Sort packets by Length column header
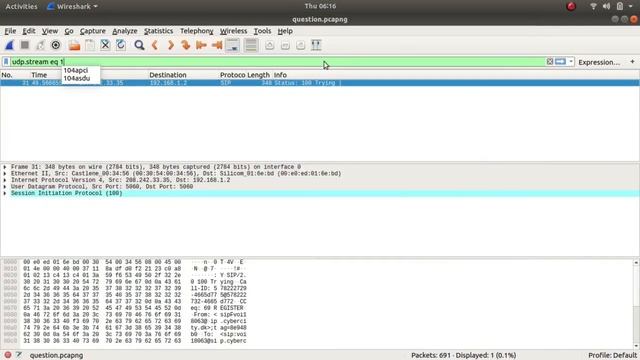The height and width of the screenshot is (360, 640). 258,75
